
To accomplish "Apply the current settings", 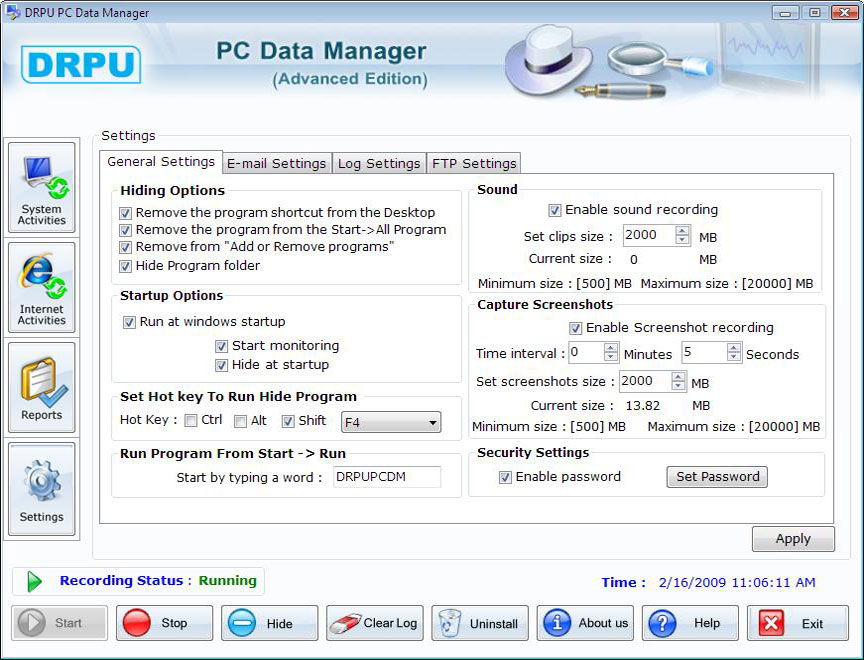I will point(793,539).
